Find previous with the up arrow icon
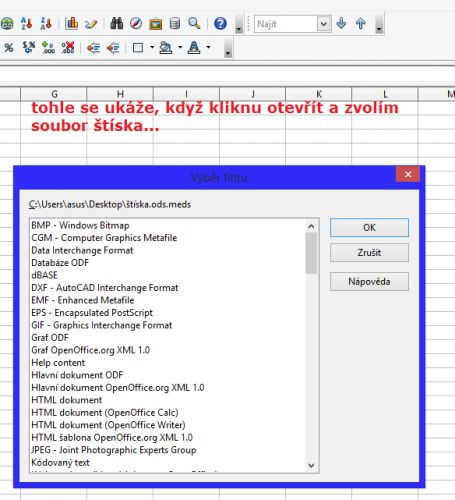 click(x=361, y=24)
